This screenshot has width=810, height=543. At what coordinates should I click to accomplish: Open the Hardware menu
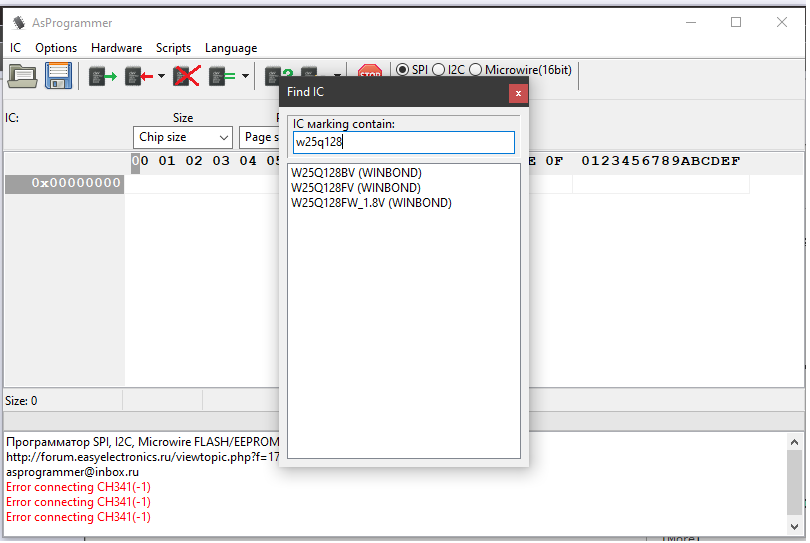[x=116, y=48]
